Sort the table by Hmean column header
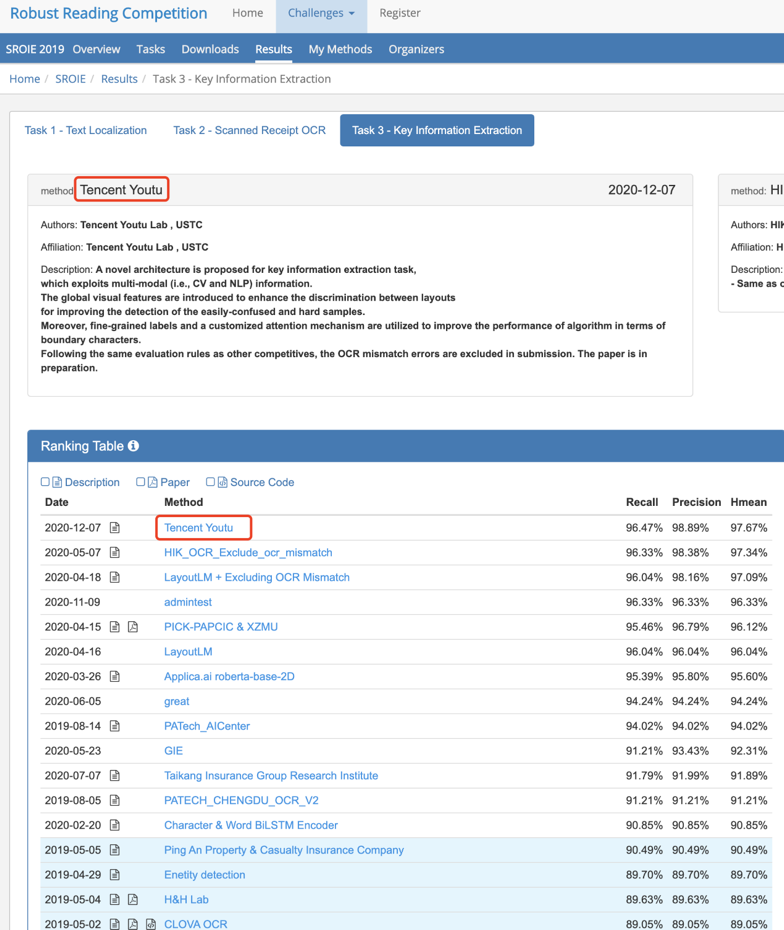 (748, 502)
